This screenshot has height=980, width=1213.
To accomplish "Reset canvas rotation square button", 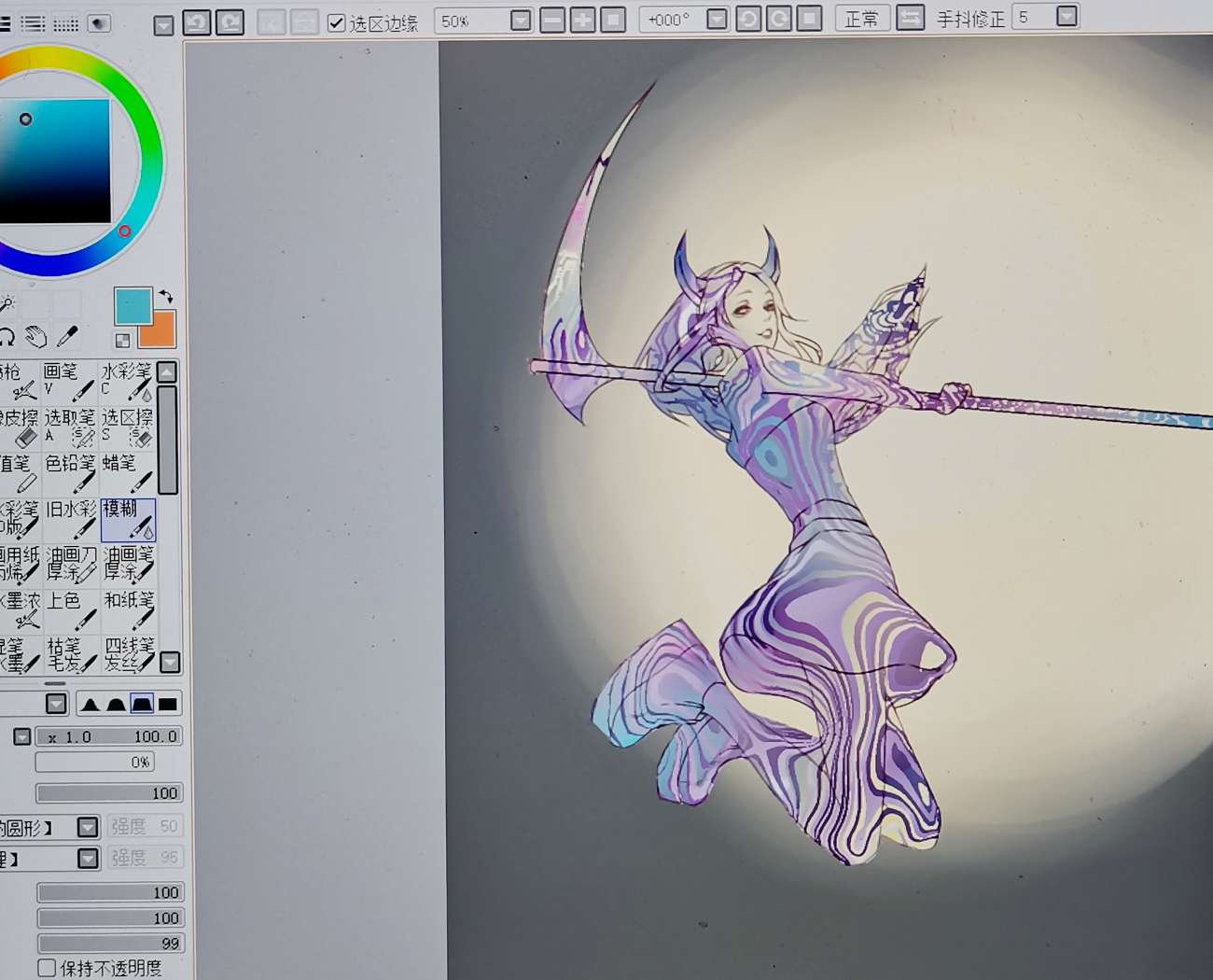I will [809, 19].
